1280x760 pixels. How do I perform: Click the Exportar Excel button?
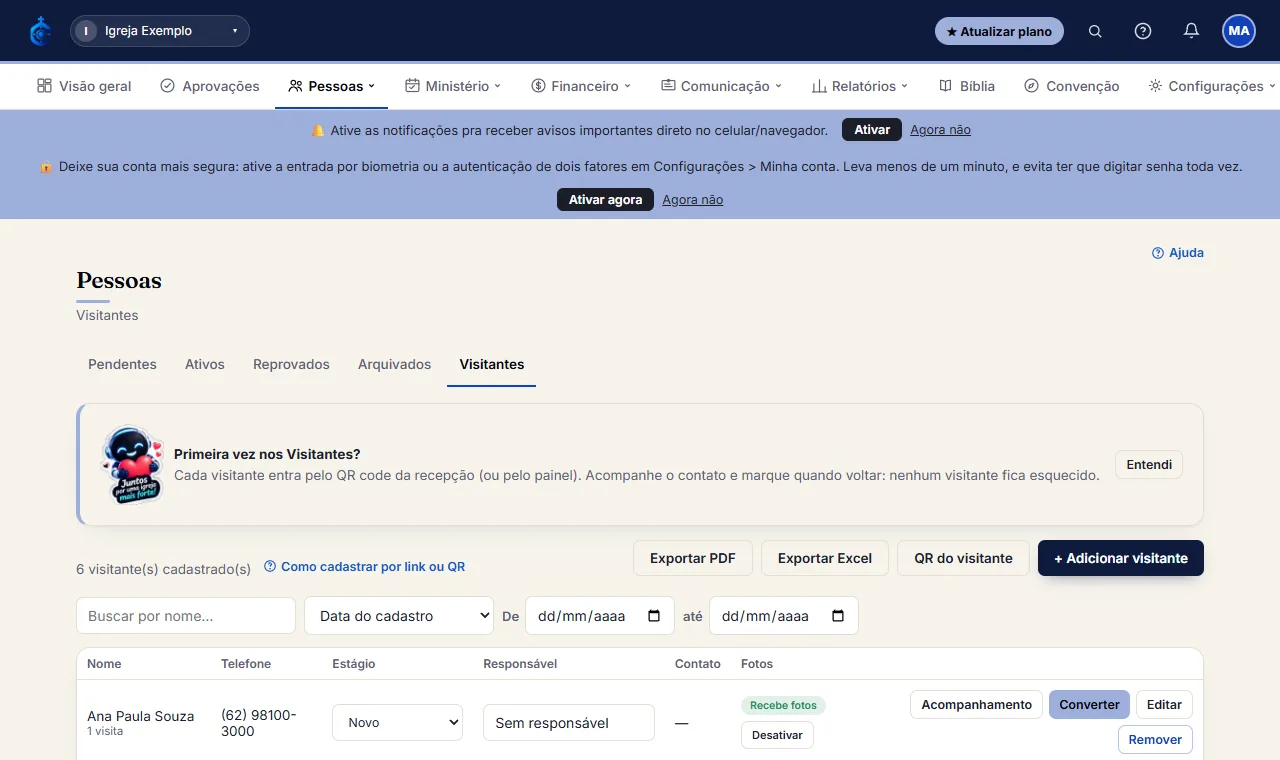pos(825,558)
